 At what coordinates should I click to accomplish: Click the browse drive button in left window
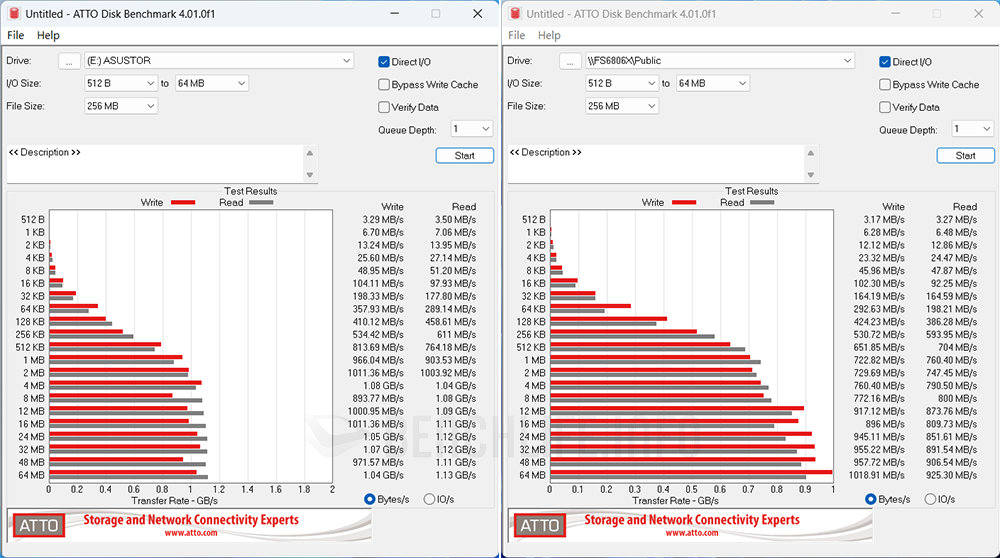pyautogui.click(x=69, y=61)
